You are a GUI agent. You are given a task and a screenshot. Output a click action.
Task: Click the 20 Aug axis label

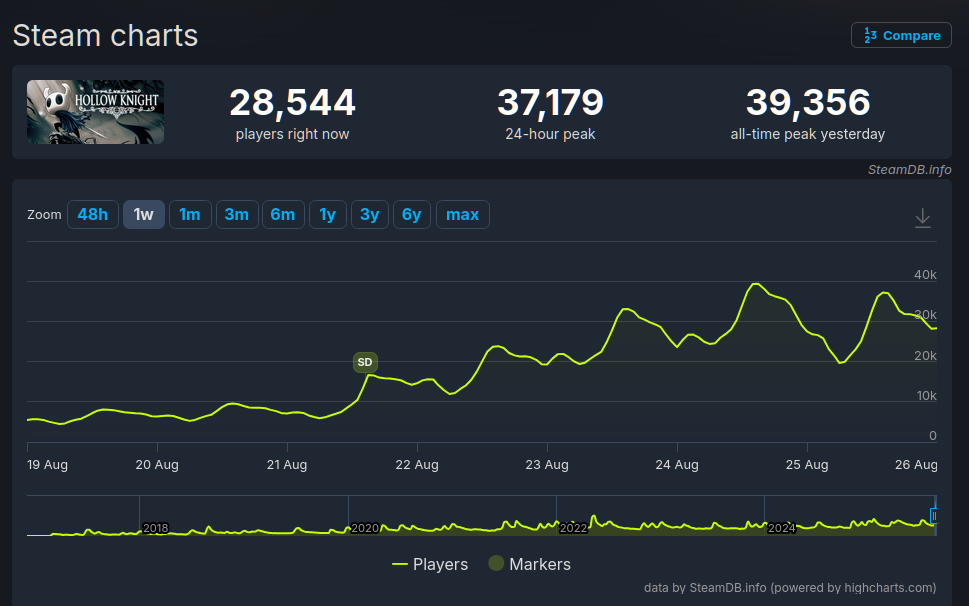tap(157, 465)
